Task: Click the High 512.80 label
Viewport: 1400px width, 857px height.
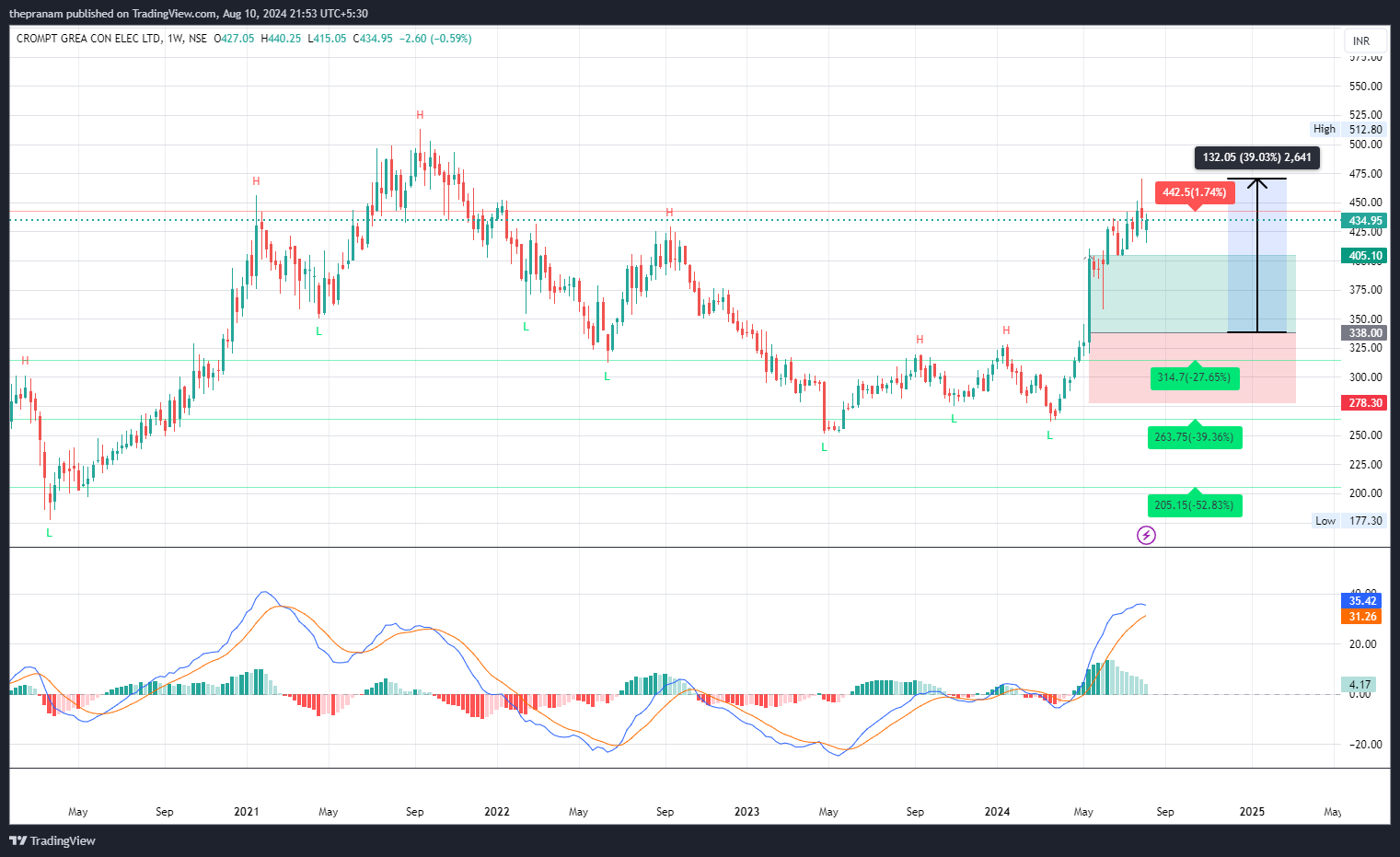Action: pos(1348,130)
